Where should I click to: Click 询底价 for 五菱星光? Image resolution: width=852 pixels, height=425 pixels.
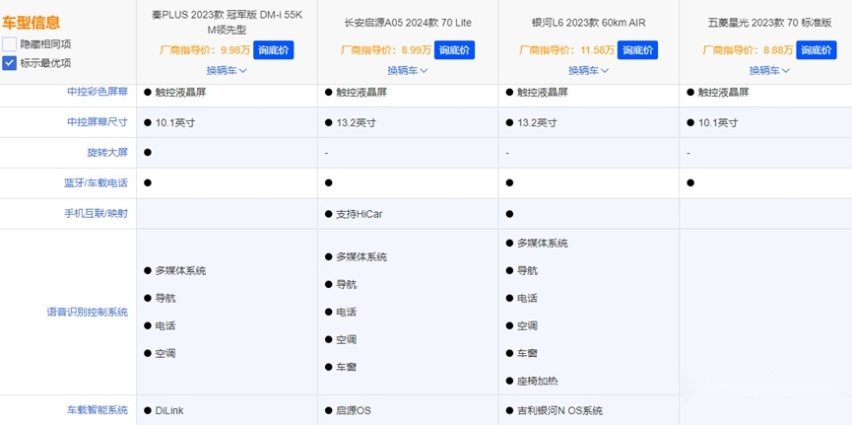click(816, 50)
